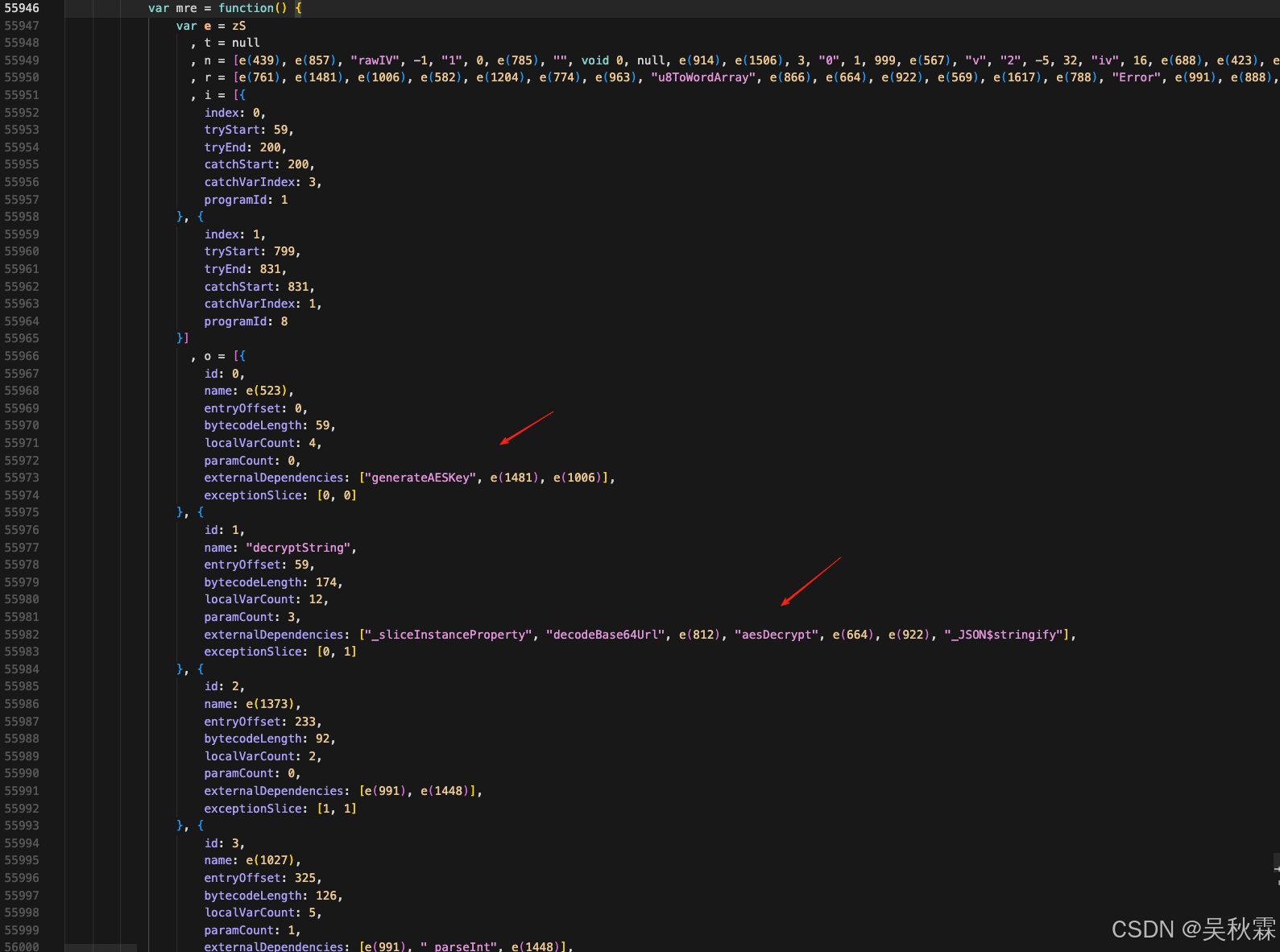1280x952 pixels.
Task: Click "paramCount: 1," text
Action: click(x=253, y=930)
